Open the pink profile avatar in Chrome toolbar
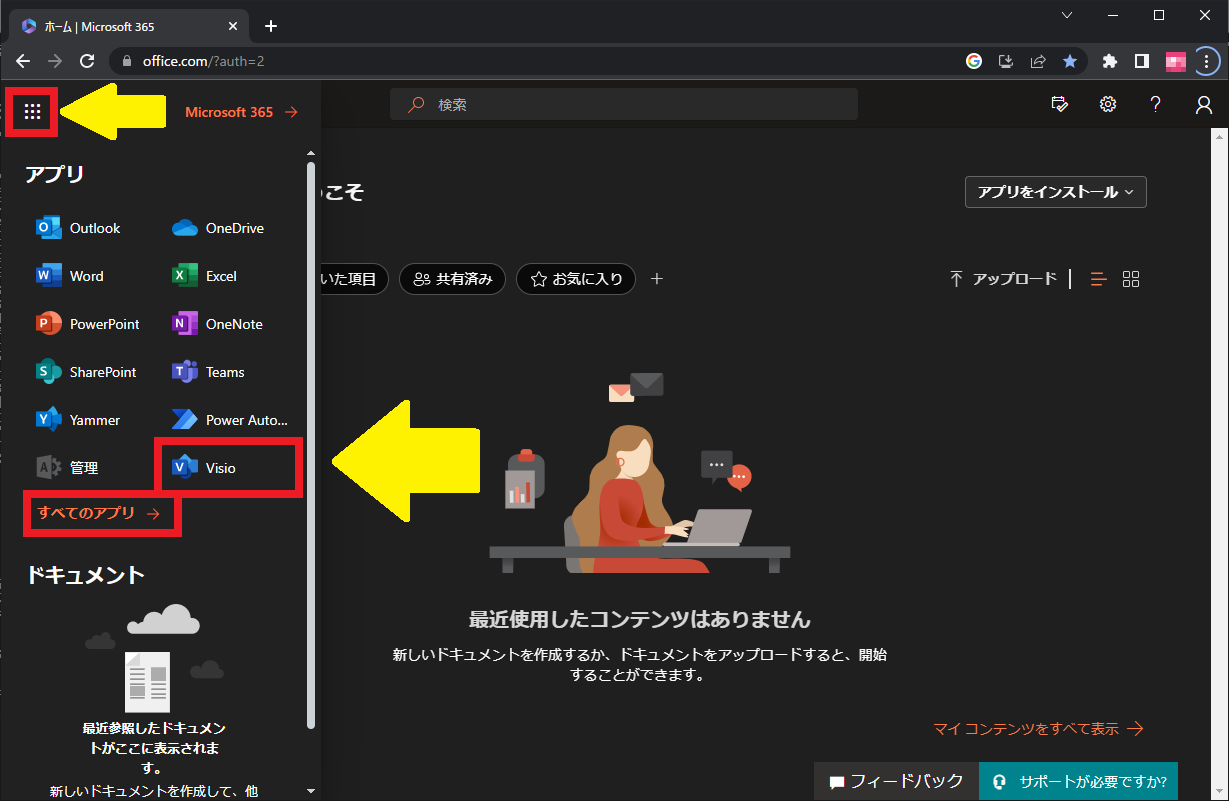The width and height of the screenshot is (1229, 801). 1175,61
